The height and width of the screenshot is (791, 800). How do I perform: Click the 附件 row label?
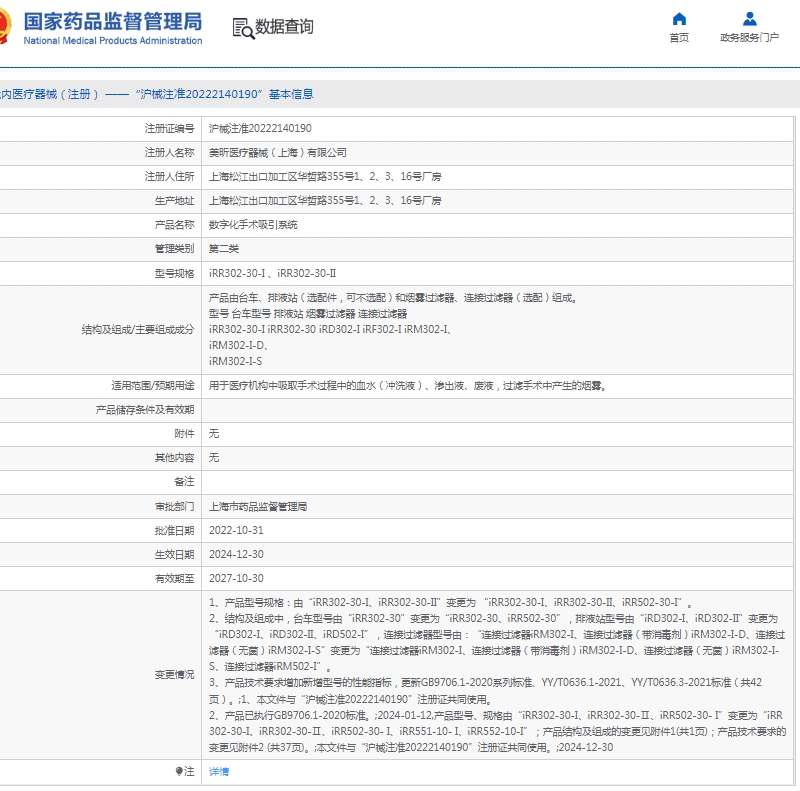[184, 434]
